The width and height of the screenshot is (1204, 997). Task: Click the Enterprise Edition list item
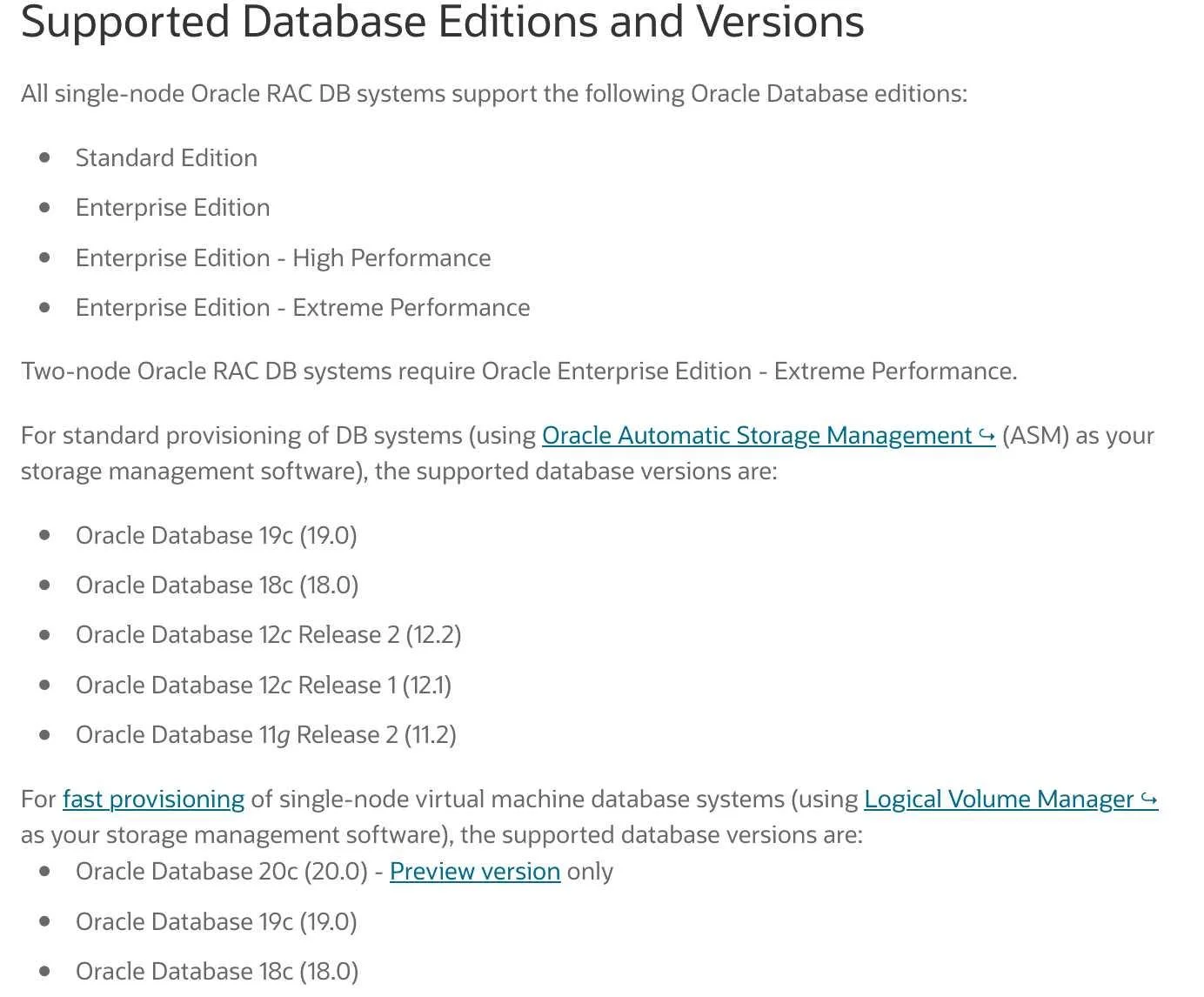[172, 207]
